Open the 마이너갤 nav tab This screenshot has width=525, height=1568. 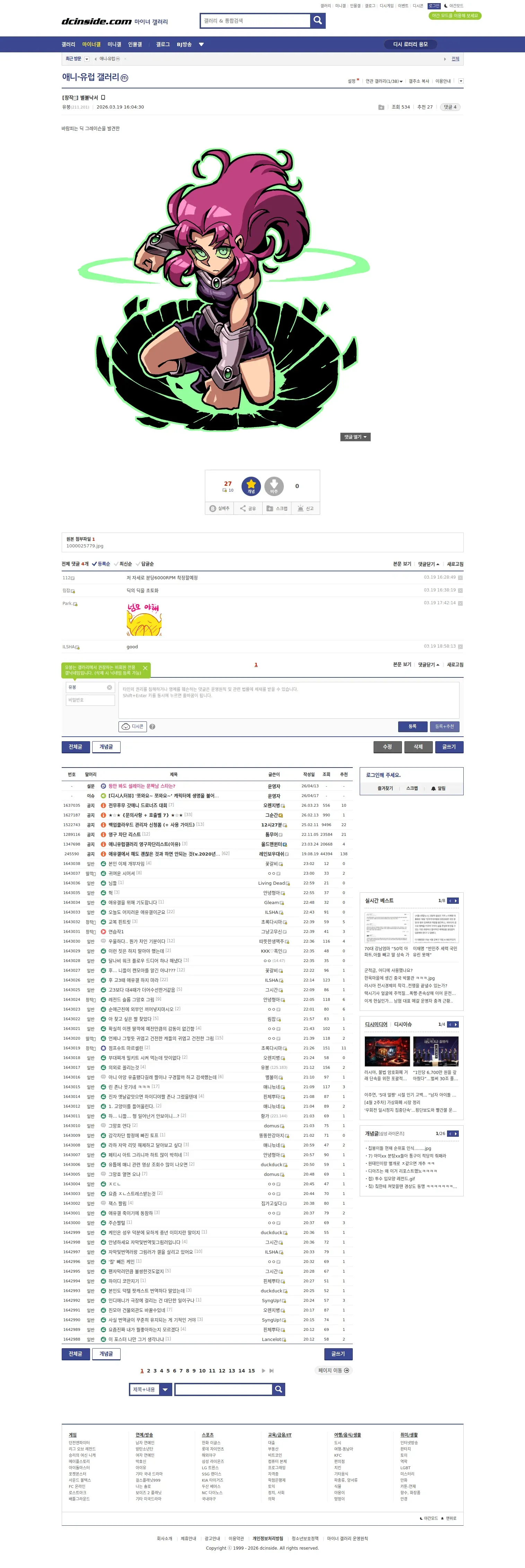point(91,44)
